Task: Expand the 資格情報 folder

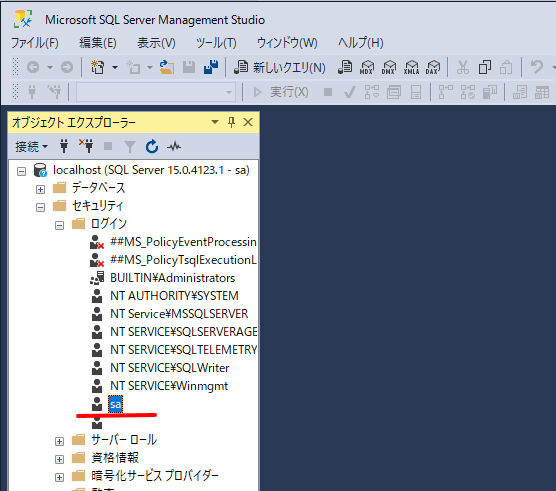Action: 60,459
